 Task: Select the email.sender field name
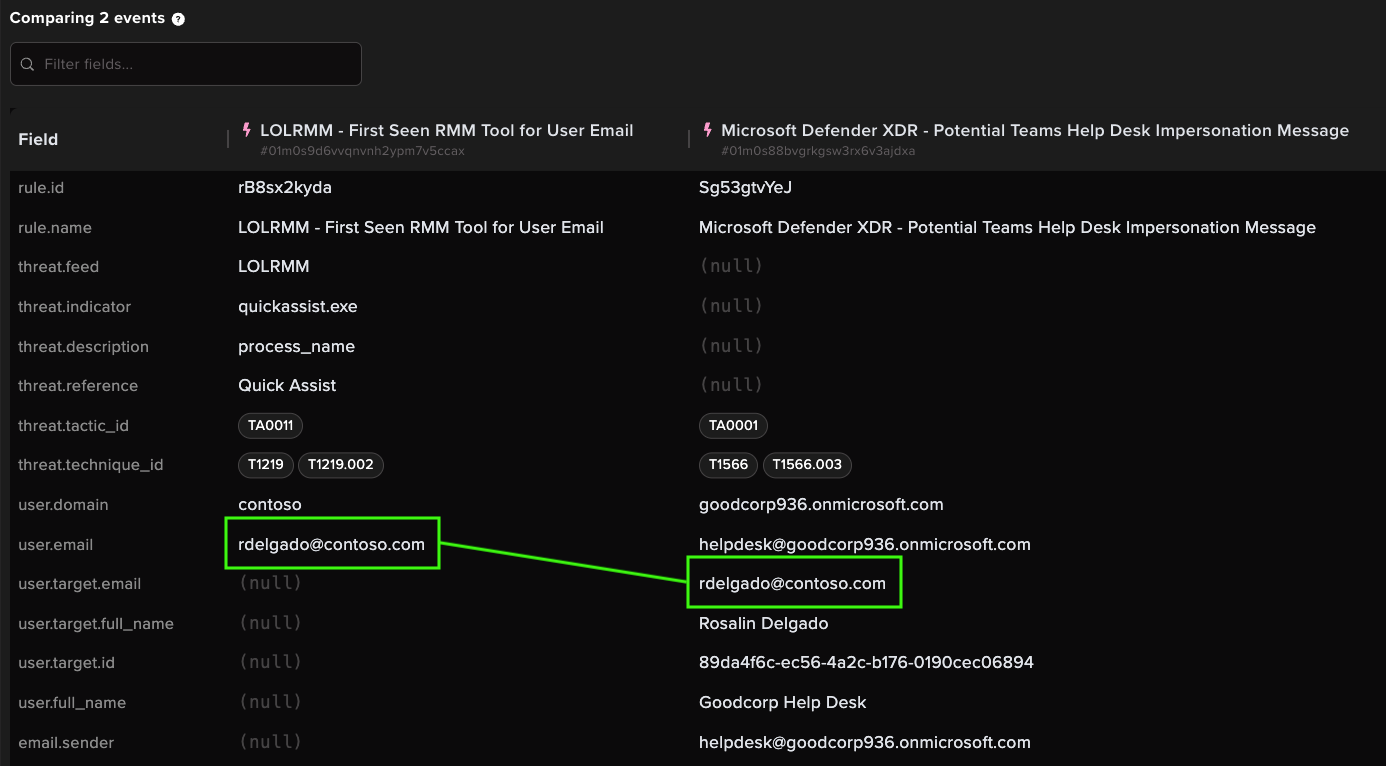(x=66, y=743)
